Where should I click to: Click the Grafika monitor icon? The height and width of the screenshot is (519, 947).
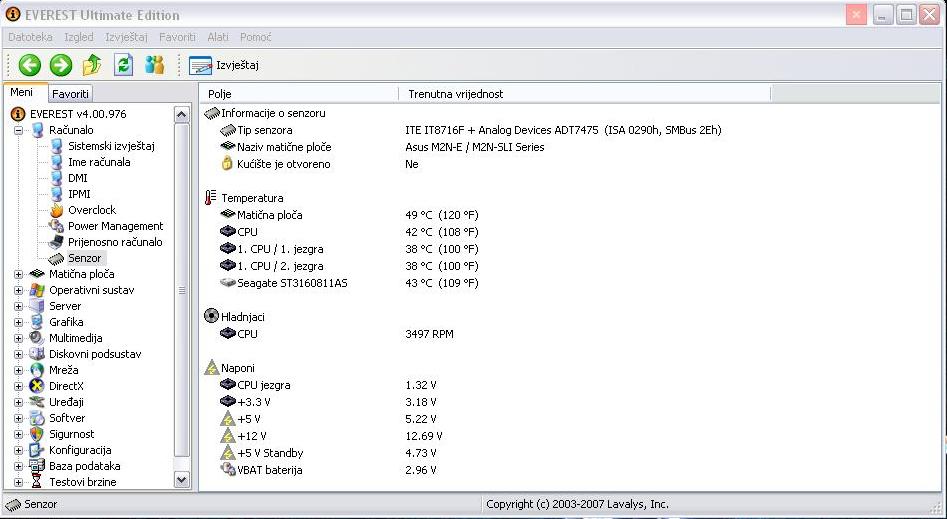point(37,322)
